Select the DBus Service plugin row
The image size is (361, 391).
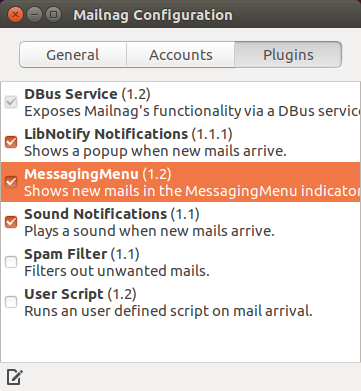click(181, 102)
